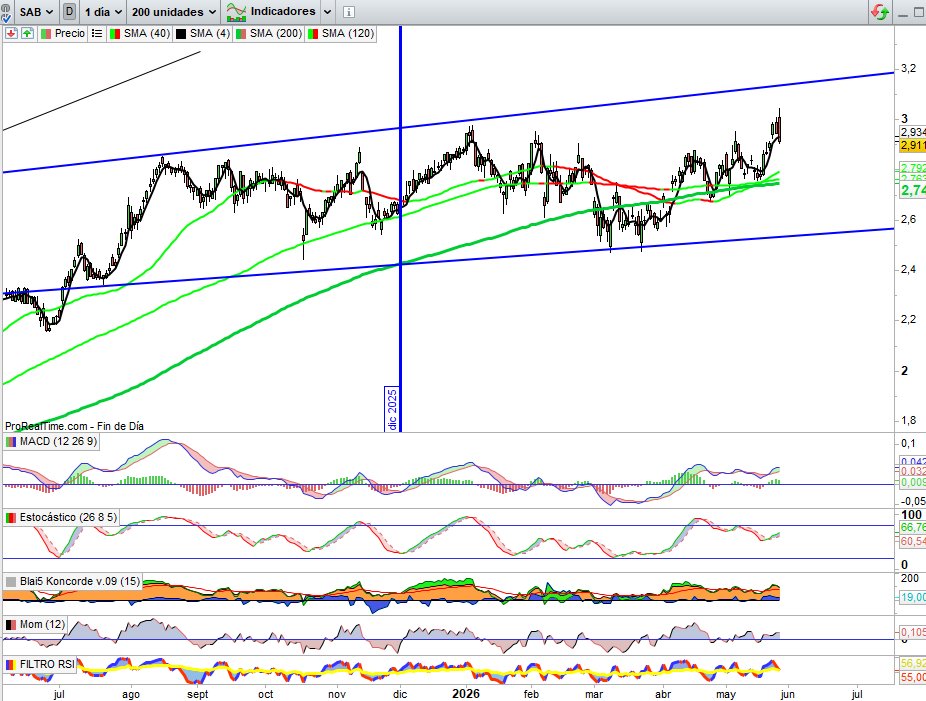This screenshot has height=701, width=926.
Task: Open the 200 unidades dropdown
Action: (174, 12)
